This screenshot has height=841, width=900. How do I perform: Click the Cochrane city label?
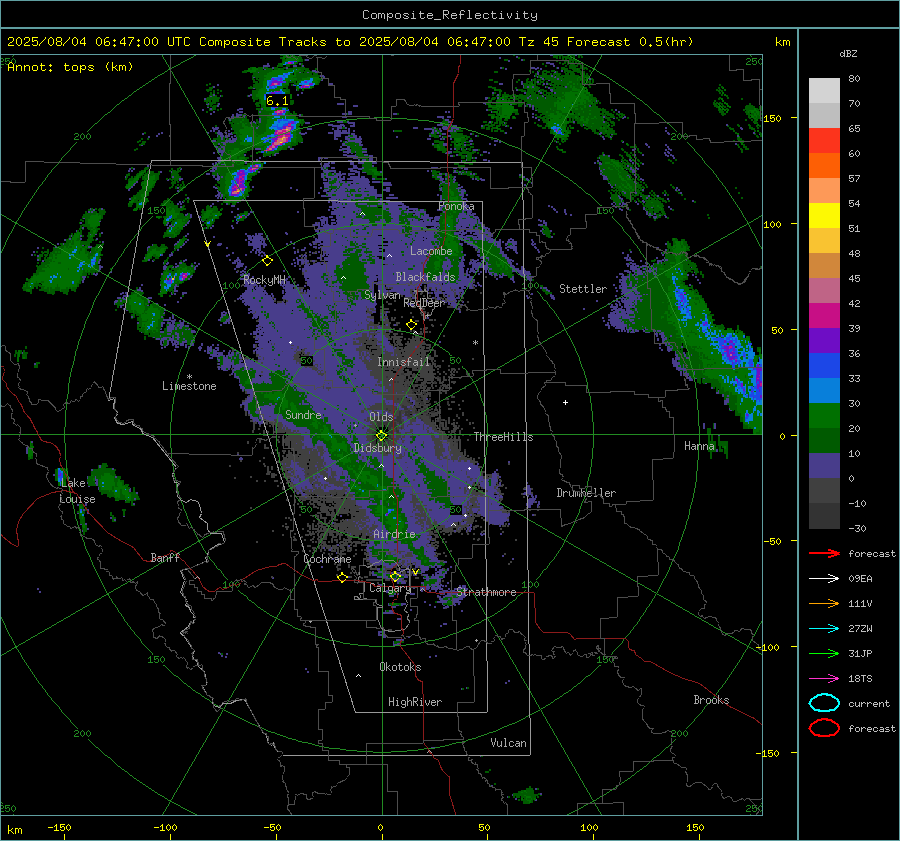327,559
